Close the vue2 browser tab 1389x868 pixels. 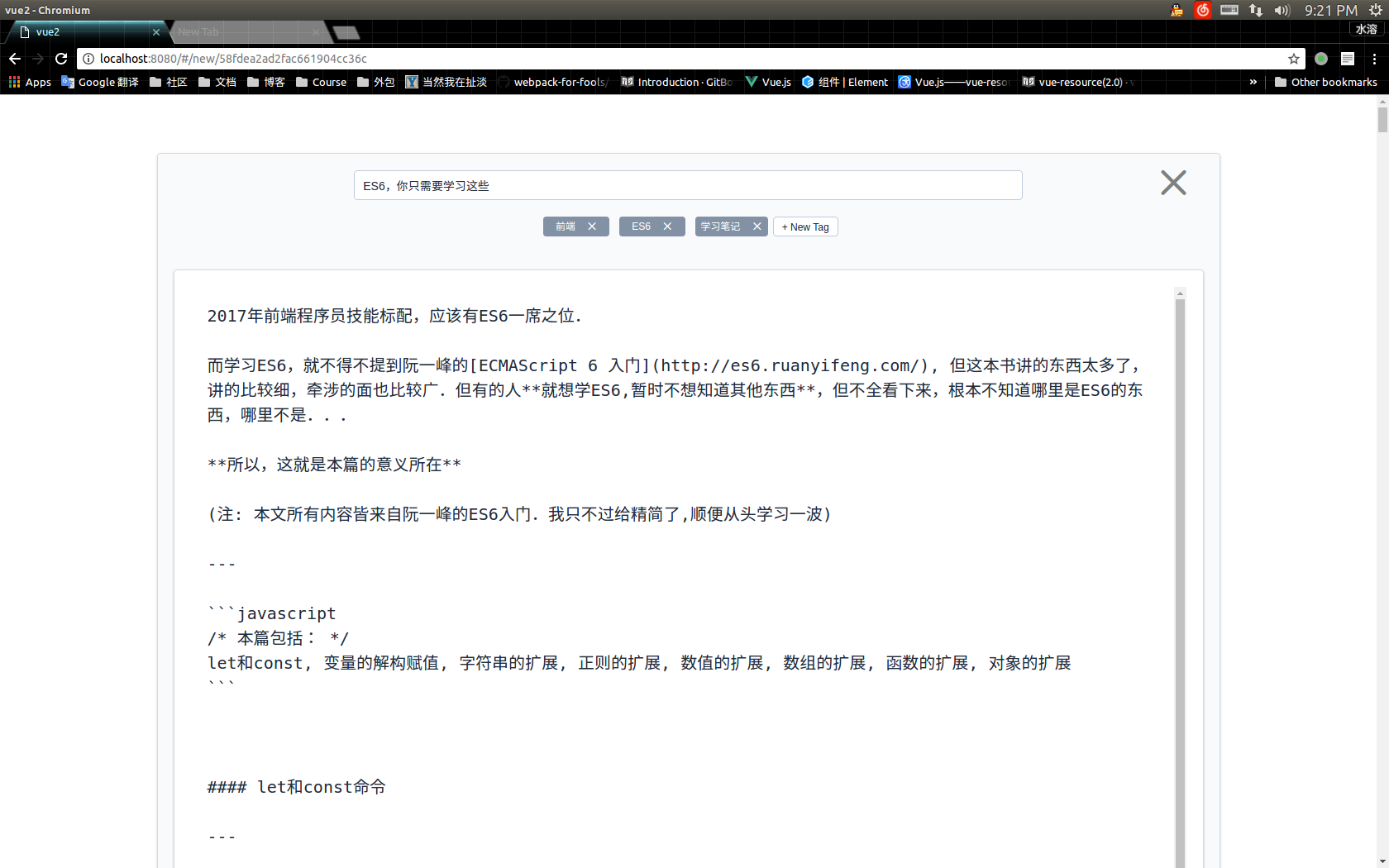click(156, 32)
